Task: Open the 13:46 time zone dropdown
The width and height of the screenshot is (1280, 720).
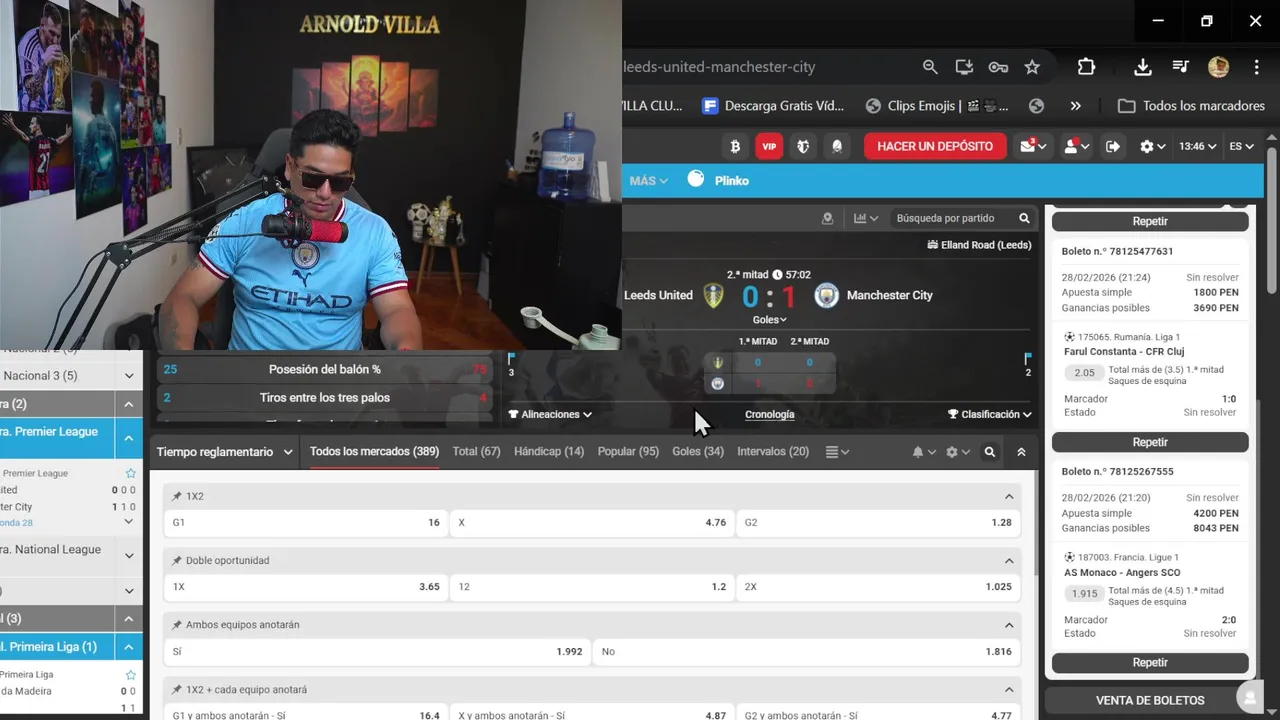Action: 1197,146
